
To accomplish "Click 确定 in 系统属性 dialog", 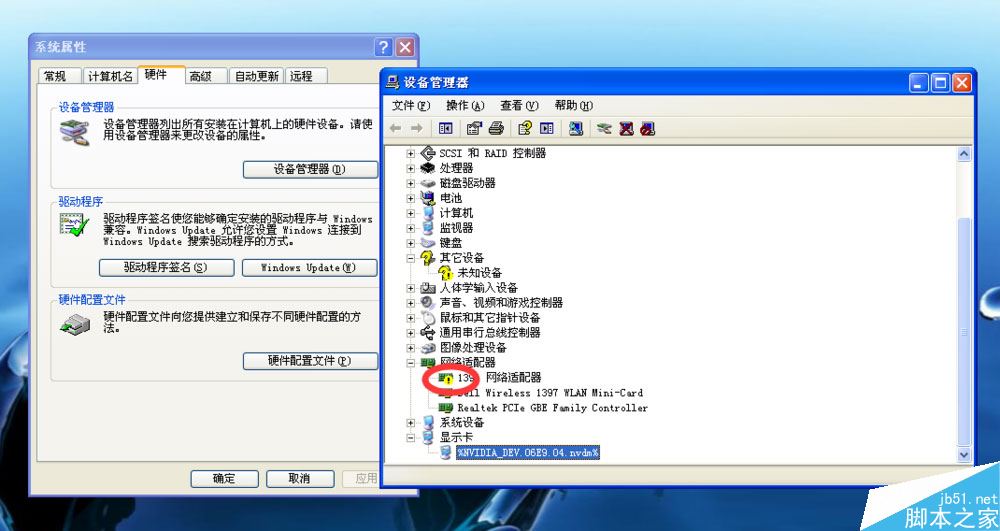I will [224, 479].
